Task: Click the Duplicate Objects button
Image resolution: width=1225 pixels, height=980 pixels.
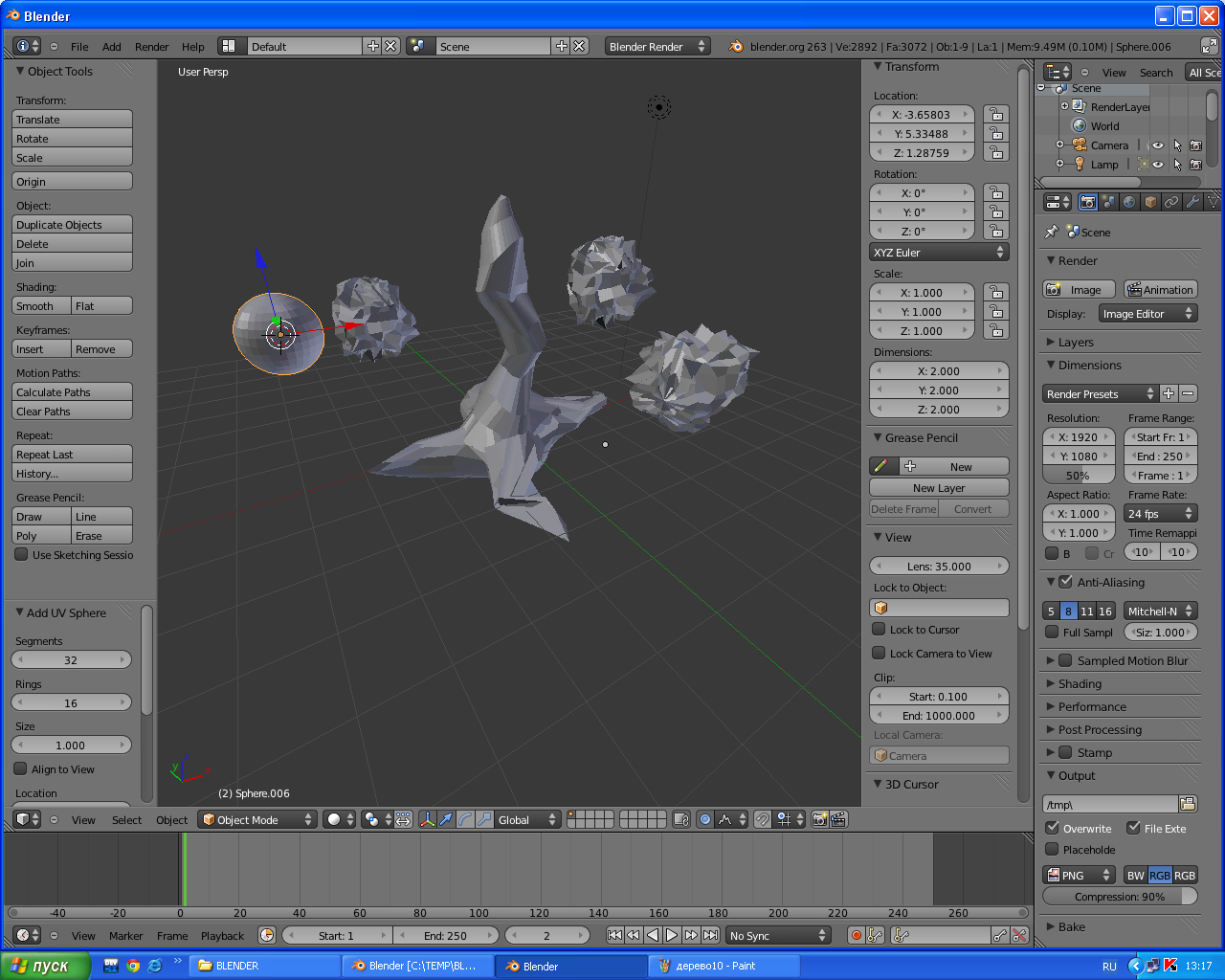Action: click(72, 224)
